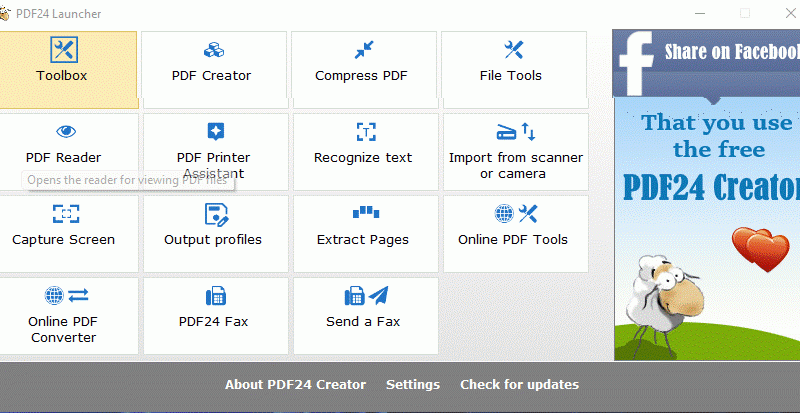
Task: Click the Extract Pages icon
Action: (366, 213)
